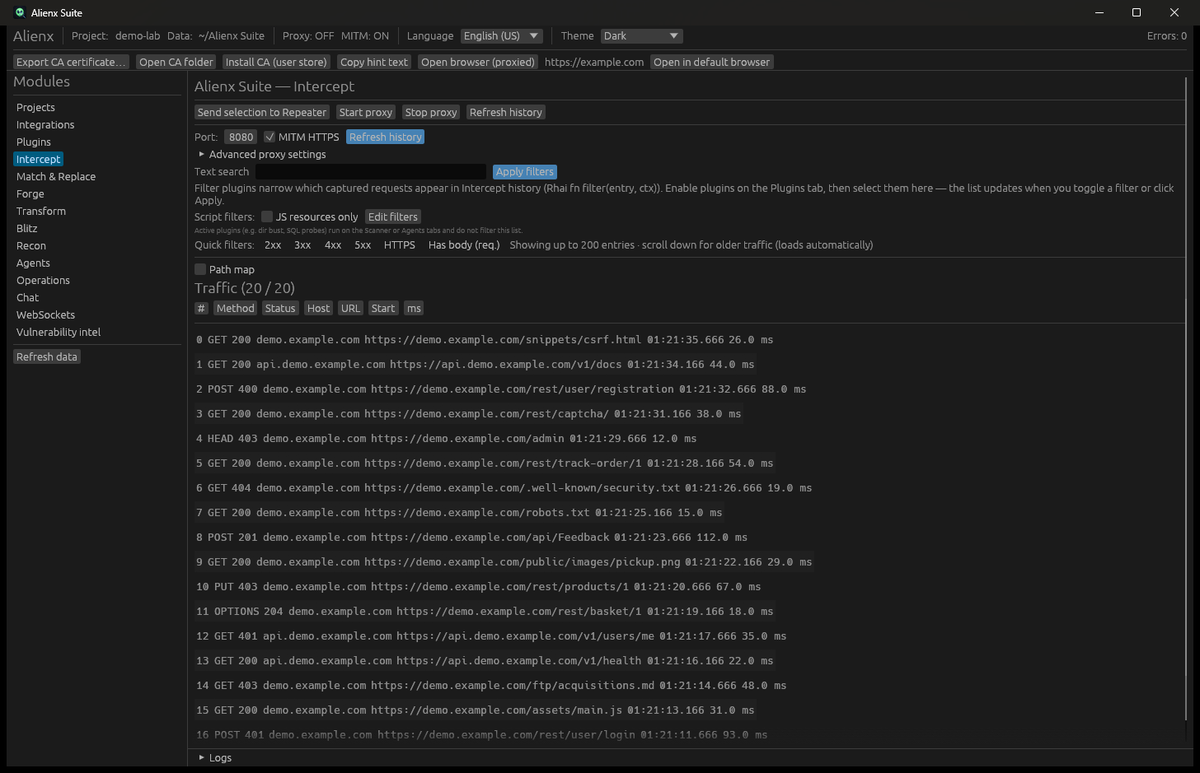Open the Blitz module
Viewport: 1200px width, 773px height.
click(27, 229)
